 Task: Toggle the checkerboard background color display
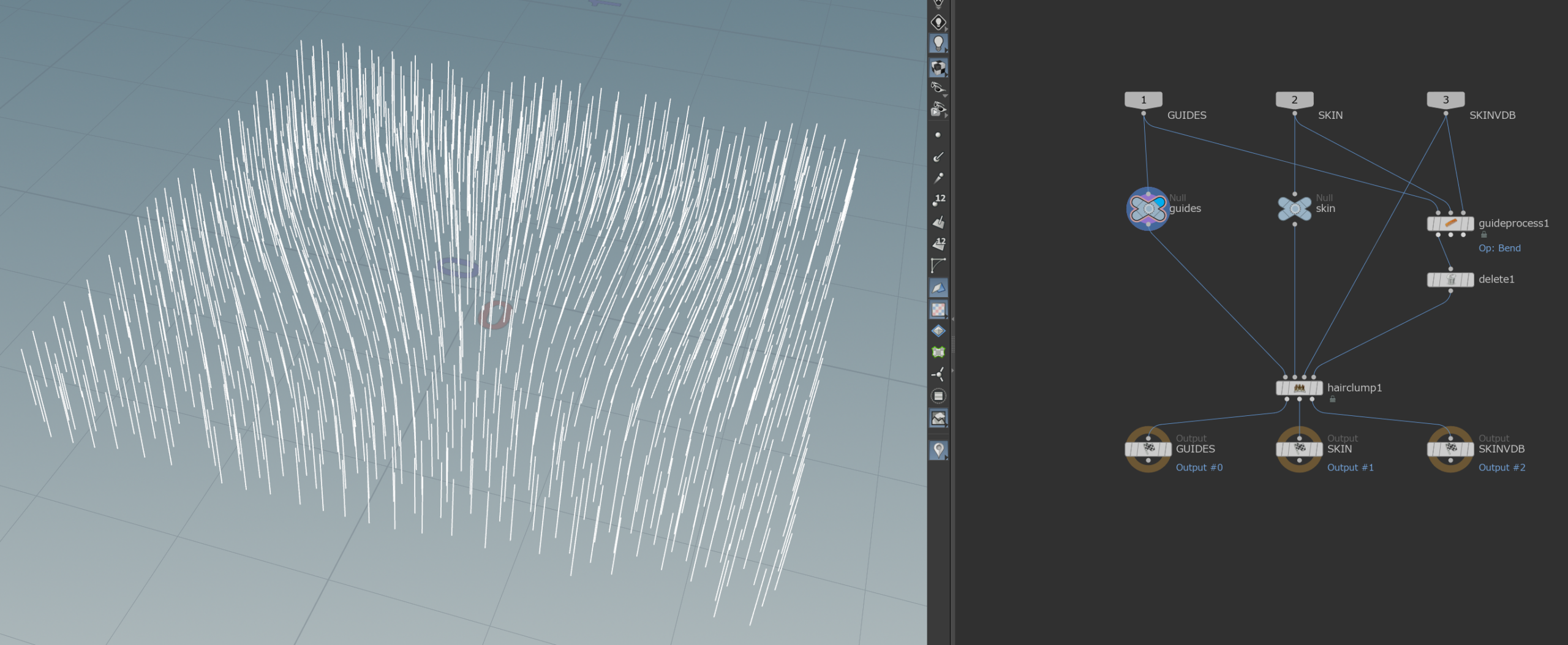coord(938,309)
